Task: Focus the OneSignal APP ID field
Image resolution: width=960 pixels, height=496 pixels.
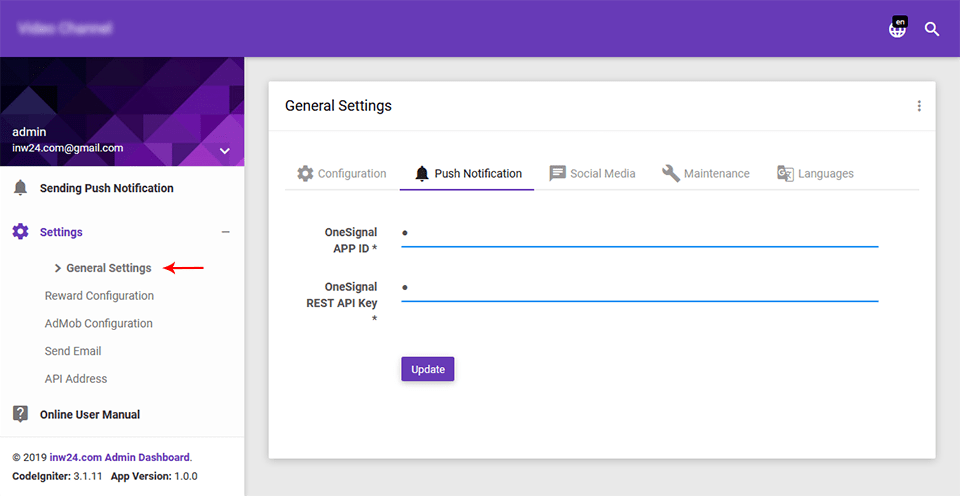Action: [x=639, y=233]
